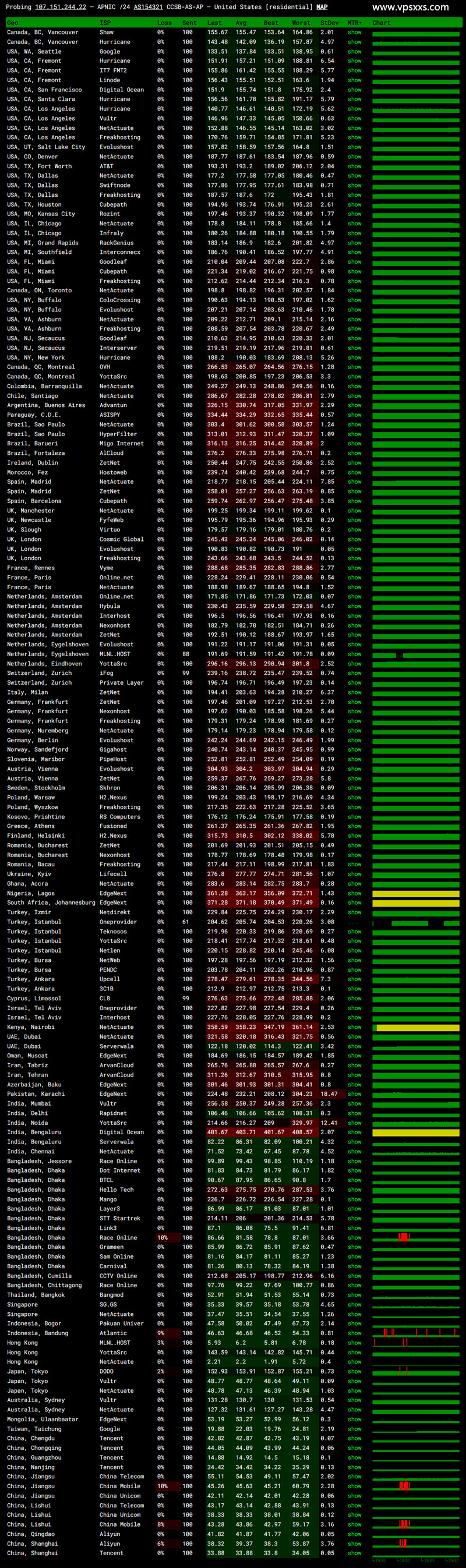Select the 'Taiwan, Taichung' geo text
466x1568 pixels.
click(34, 1429)
